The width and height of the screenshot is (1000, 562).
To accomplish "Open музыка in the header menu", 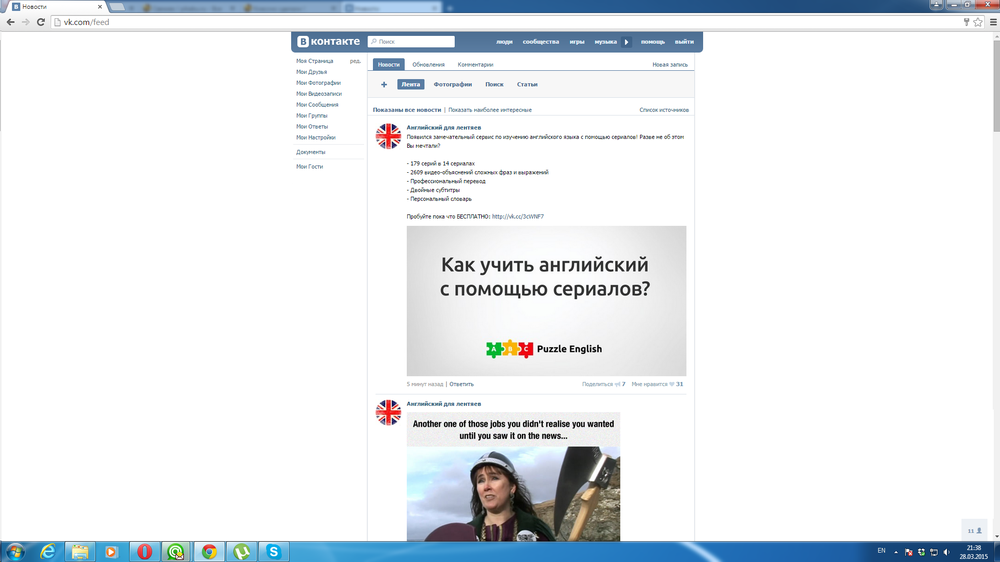I will [x=605, y=41].
